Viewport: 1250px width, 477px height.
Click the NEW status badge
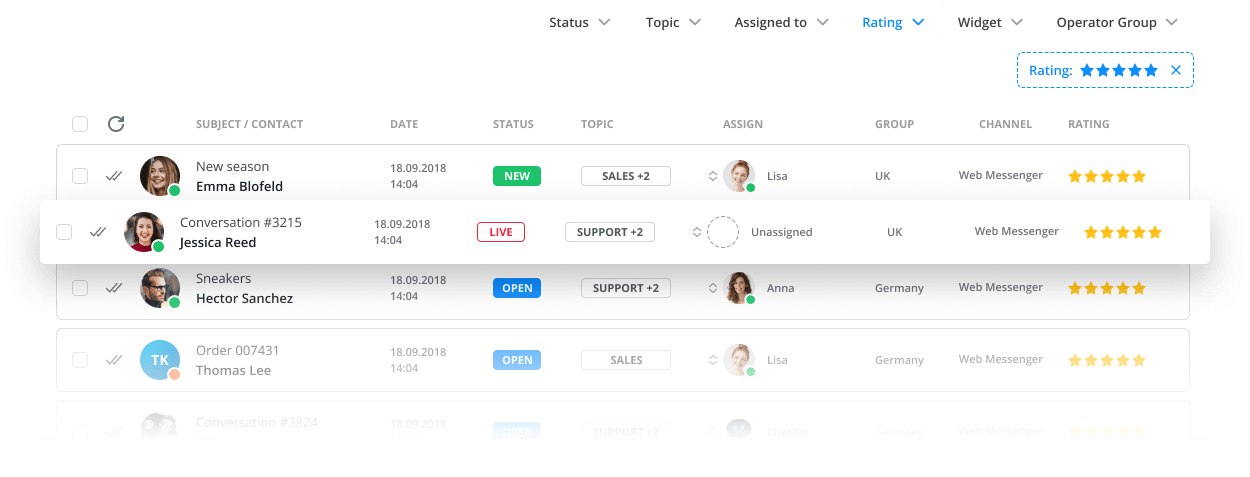(x=517, y=176)
